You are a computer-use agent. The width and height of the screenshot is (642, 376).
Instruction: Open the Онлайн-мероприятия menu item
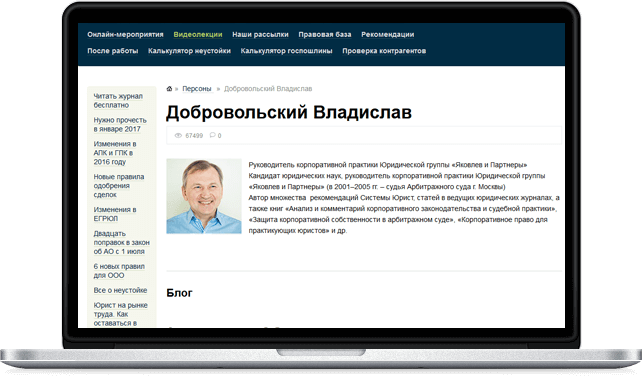point(125,34)
